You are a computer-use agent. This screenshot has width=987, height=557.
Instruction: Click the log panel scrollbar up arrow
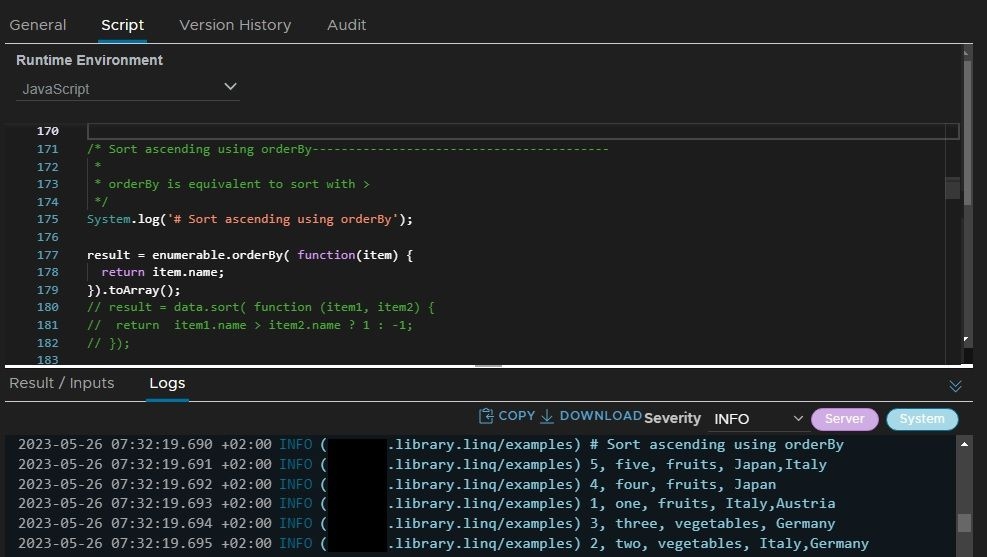pos(964,444)
